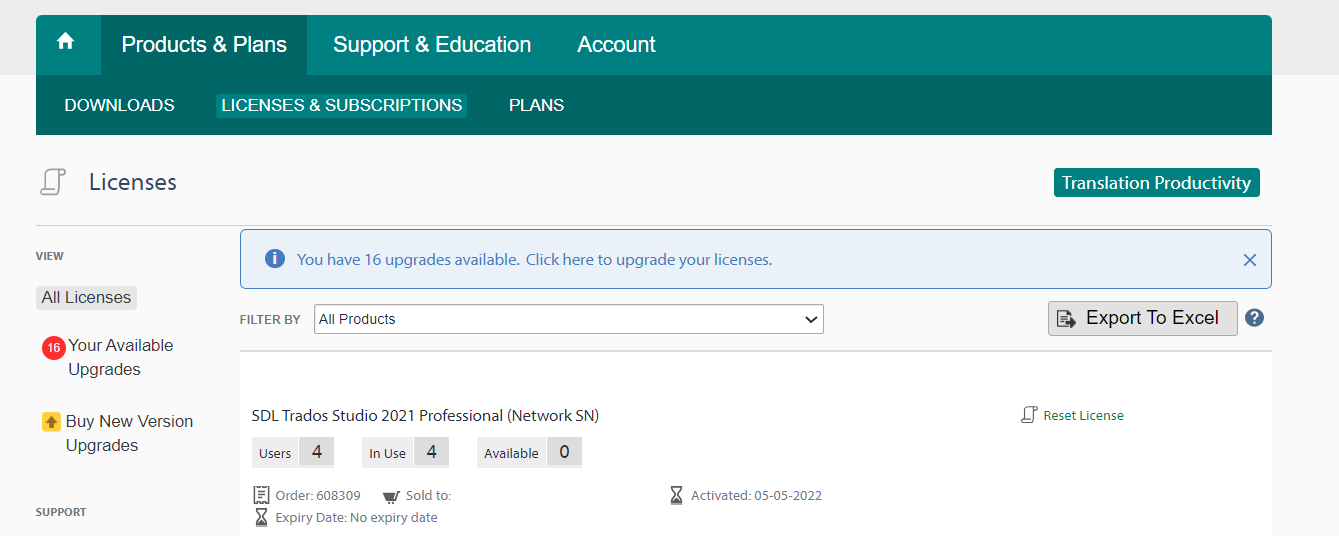This screenshot has height=536, width=1339.
Task: Open the Support & Education tab
Action: coord(432,45)
